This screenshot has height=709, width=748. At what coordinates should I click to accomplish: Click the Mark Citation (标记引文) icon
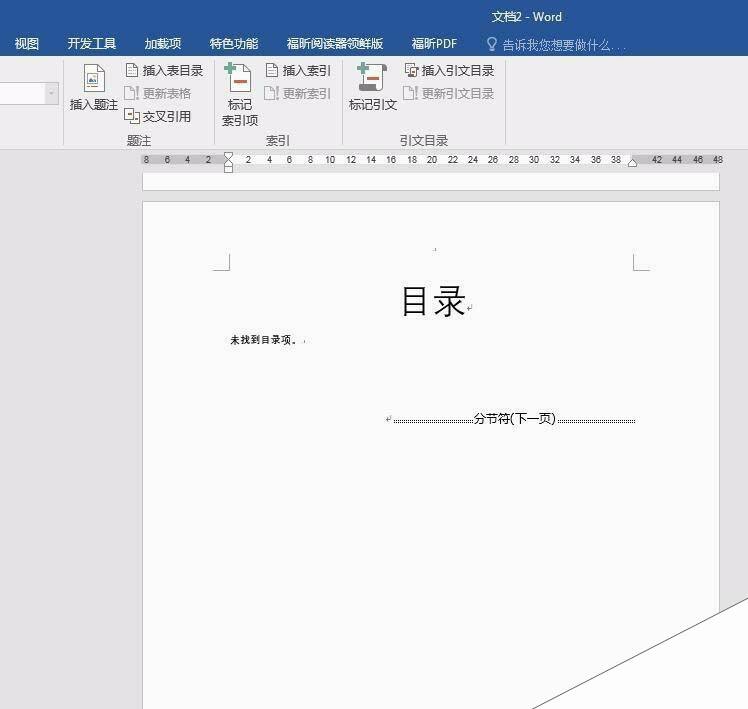pyautogui.click(x=372, y=77)
